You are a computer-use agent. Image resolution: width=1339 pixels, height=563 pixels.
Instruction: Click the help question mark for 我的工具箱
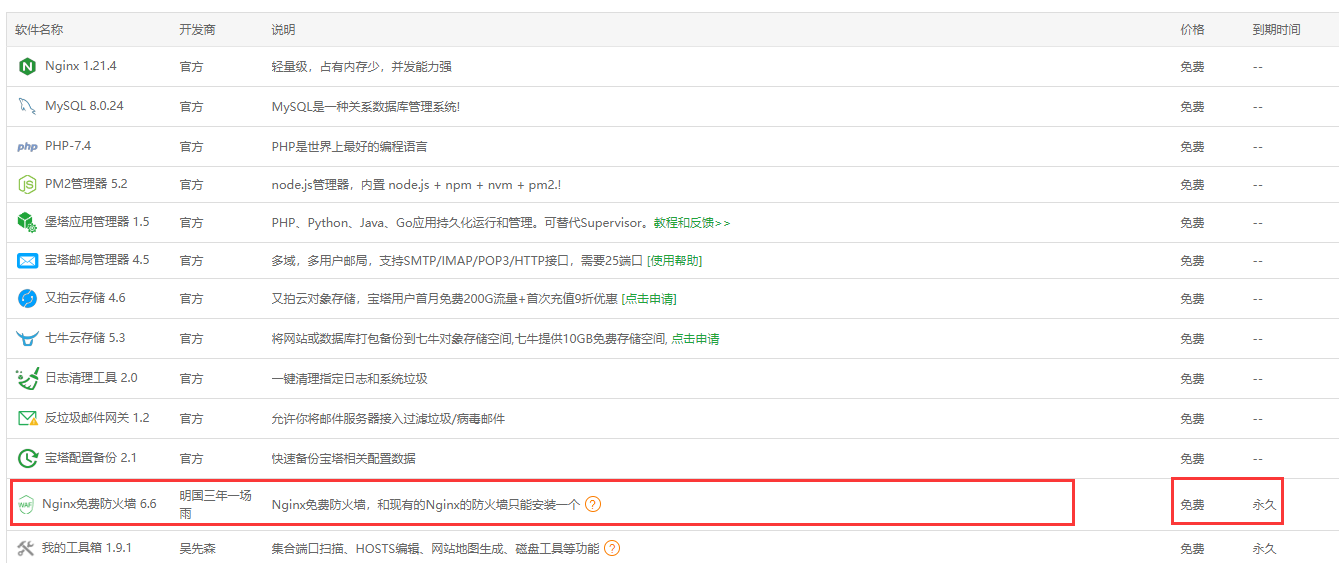612,548
